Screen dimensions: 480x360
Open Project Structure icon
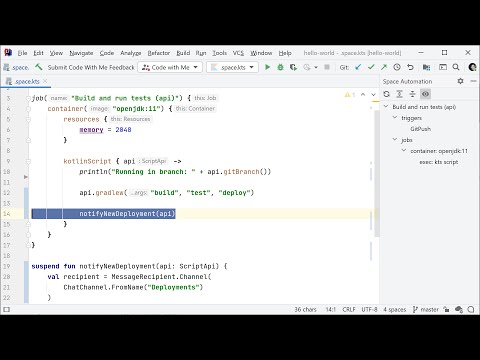(x=426, y=67)
